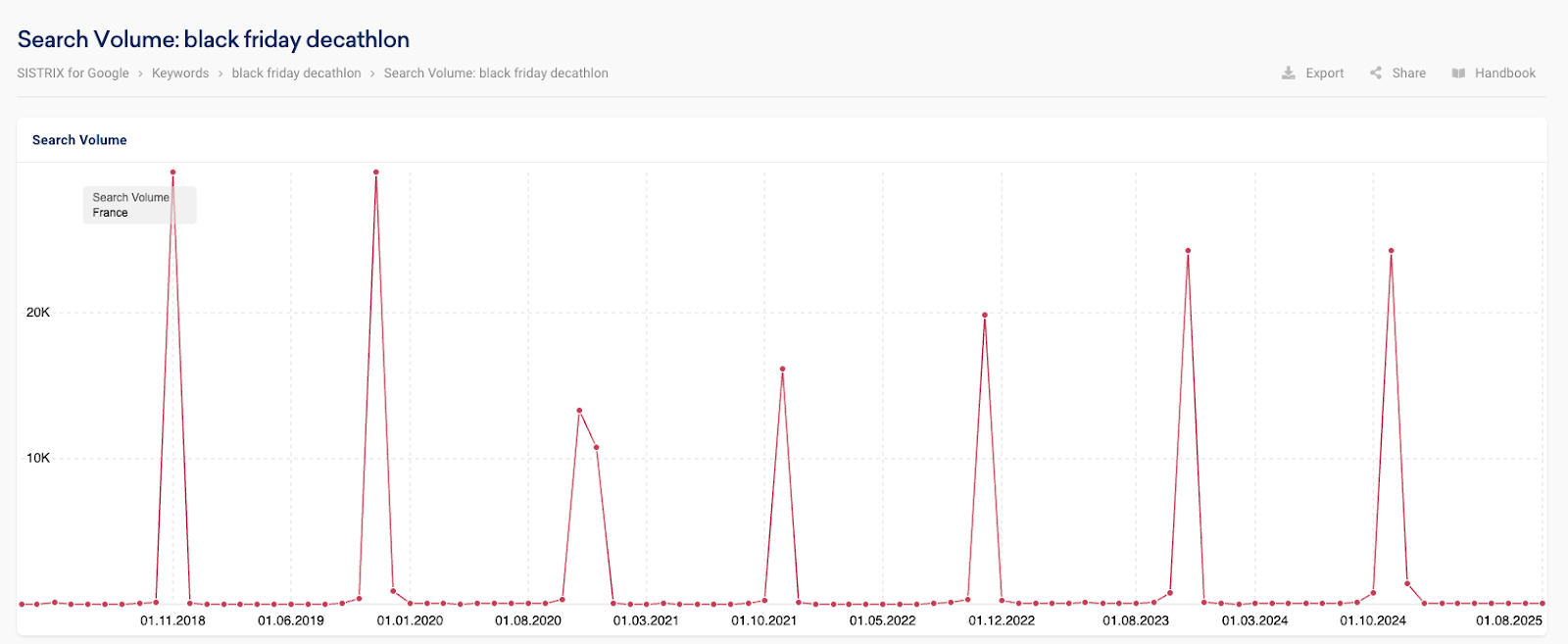The image size is (1568, 644).
Task: Click the last breadcrumb 'Search Volume: black friday decathlon'
Action: coord(496,74)
